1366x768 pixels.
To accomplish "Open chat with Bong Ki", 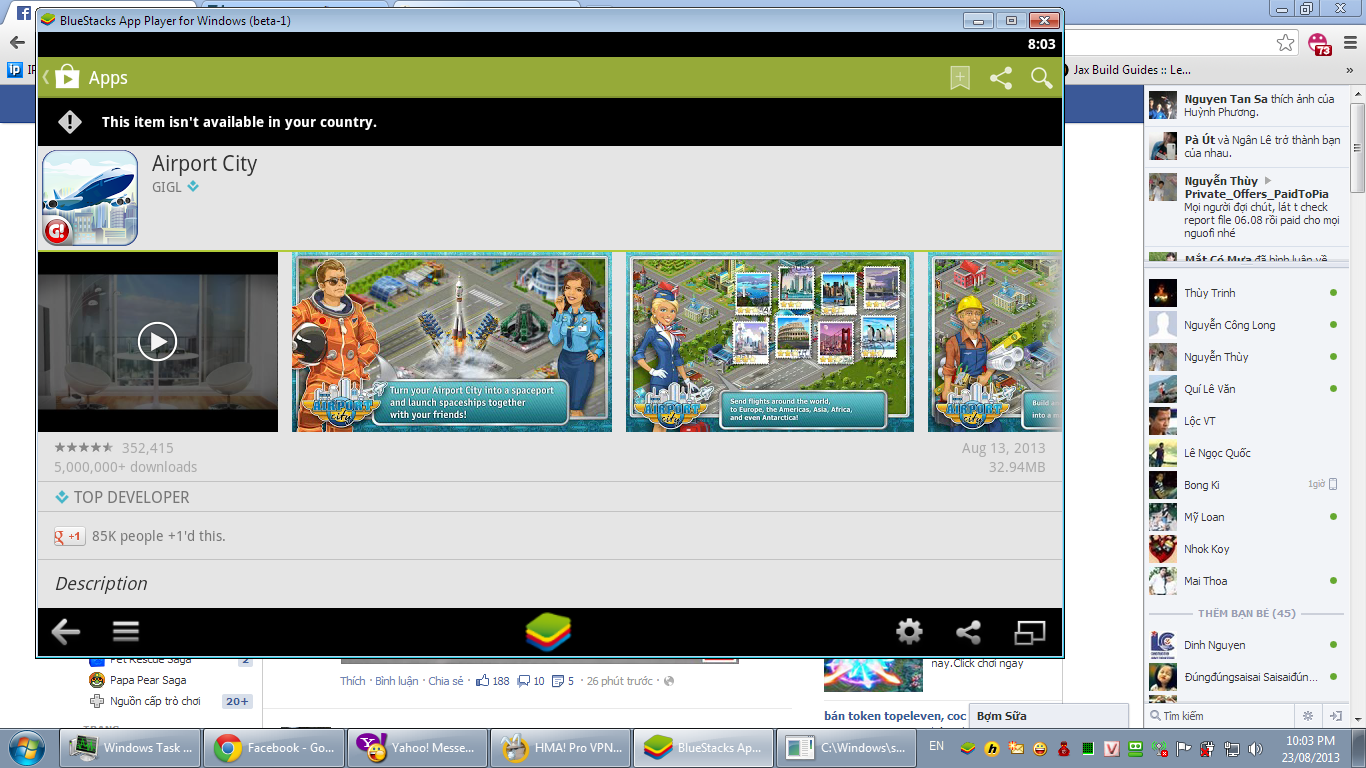I will pos(1245,485).
